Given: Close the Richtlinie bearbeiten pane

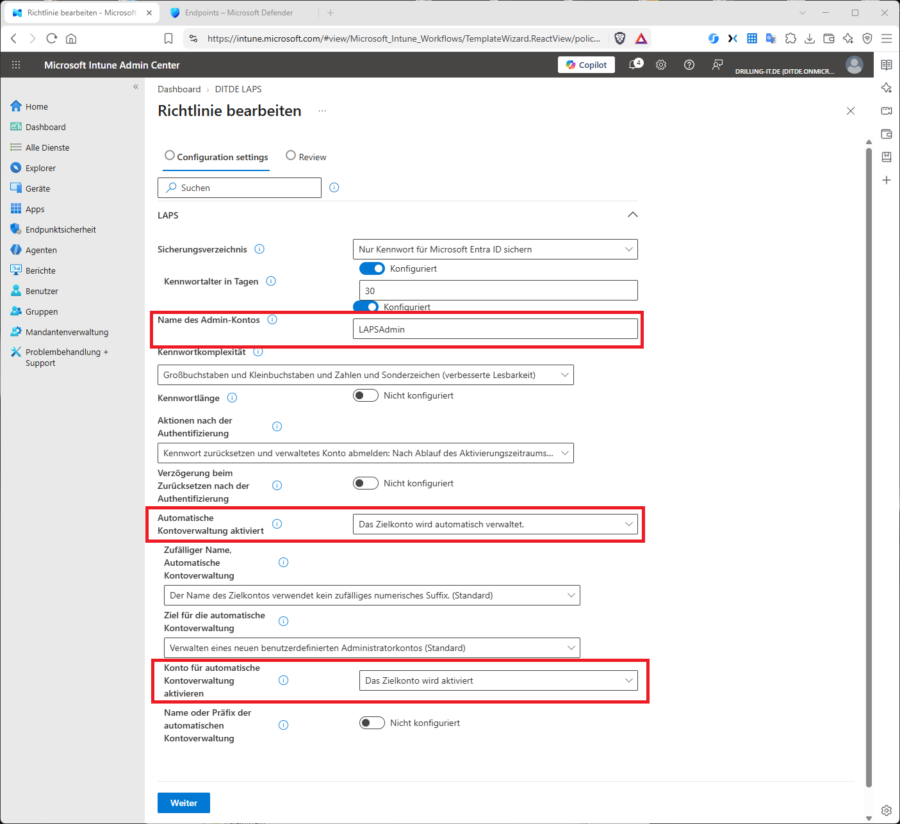Looking at the screenshot, I should [x=851, y=111].
